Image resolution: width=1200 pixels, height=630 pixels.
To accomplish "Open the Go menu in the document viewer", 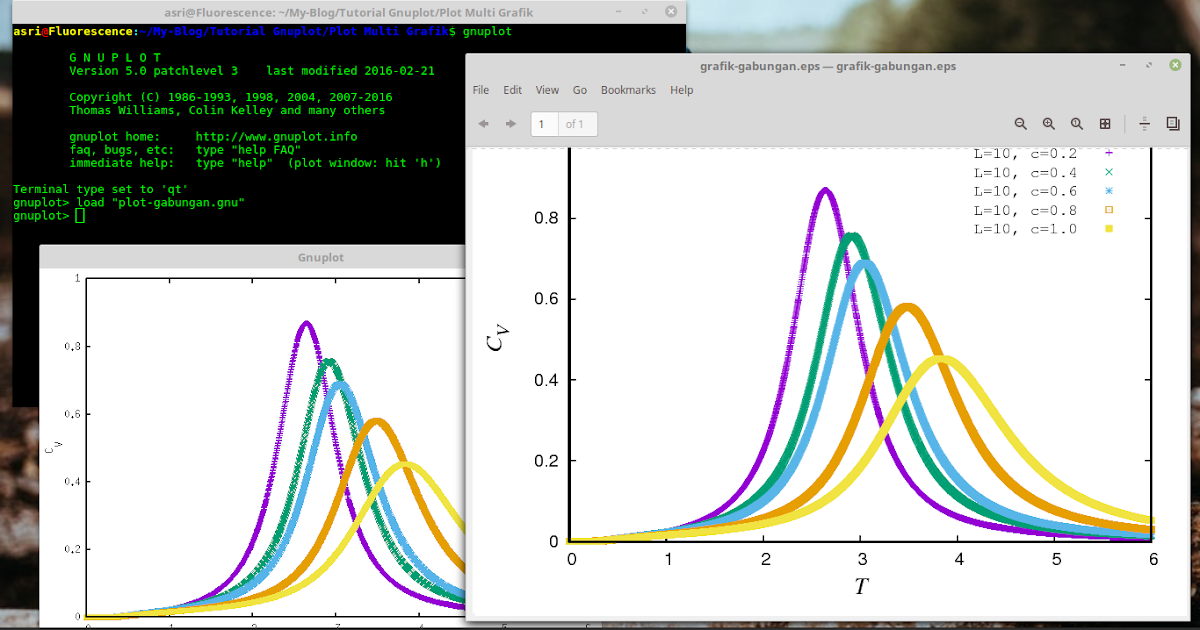I will [579, 90].
